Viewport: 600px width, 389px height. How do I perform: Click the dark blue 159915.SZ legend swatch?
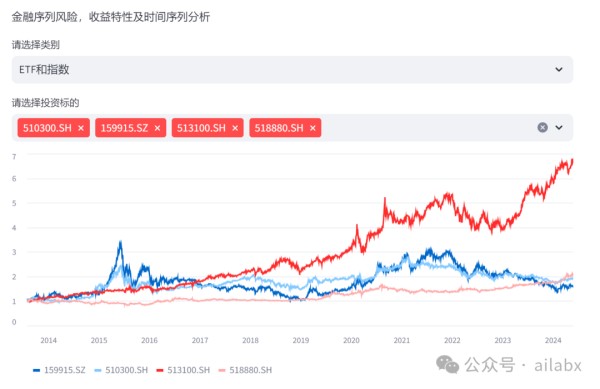pyautogui.click(x=36, y=370)
